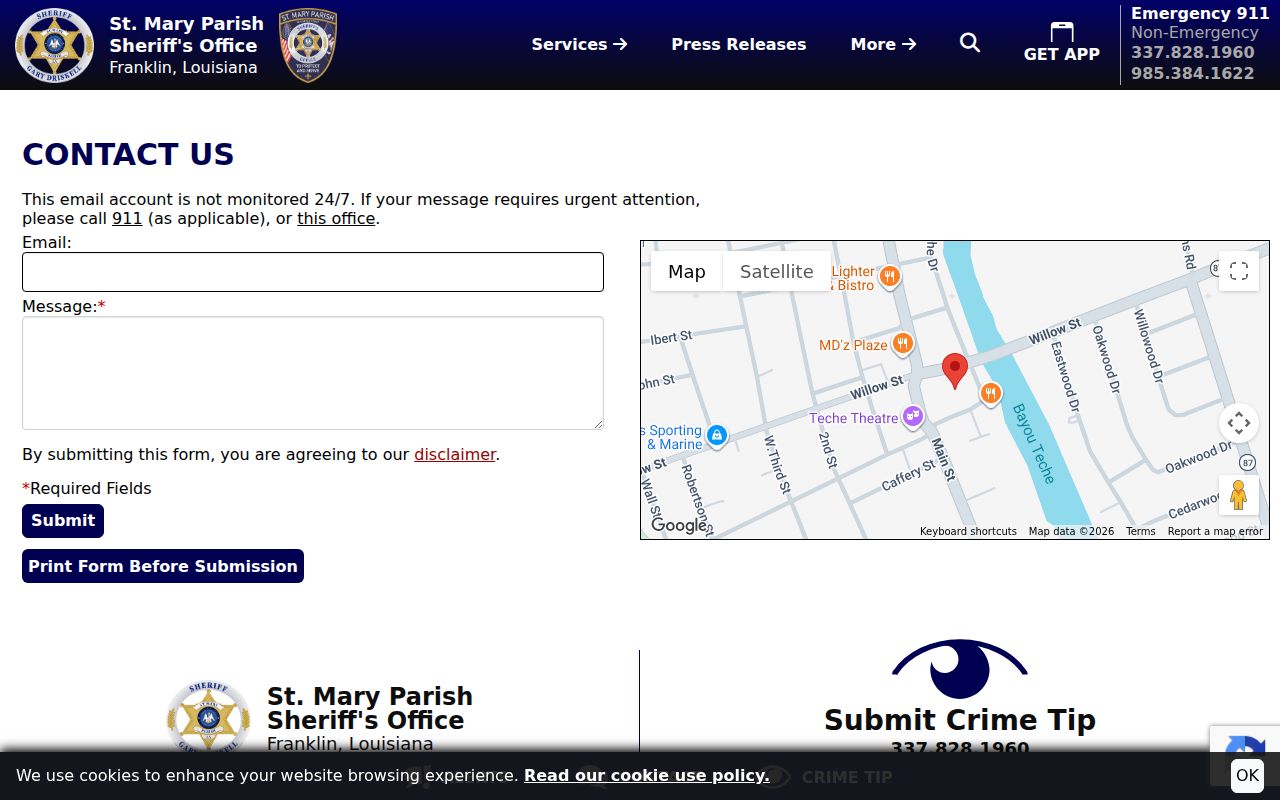Click the Lighter Bistro restaurant marker
Screen dimensions: 1280x800
point(889,276)
